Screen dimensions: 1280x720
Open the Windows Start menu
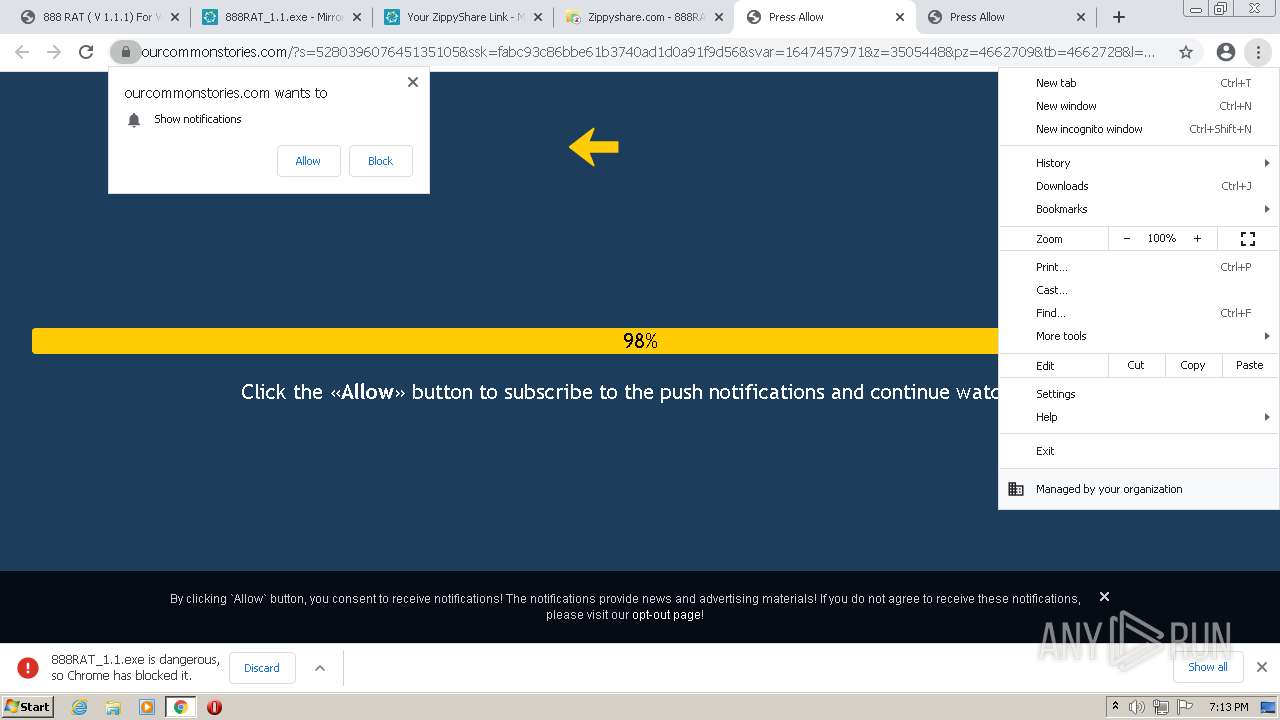click(28, 707)
